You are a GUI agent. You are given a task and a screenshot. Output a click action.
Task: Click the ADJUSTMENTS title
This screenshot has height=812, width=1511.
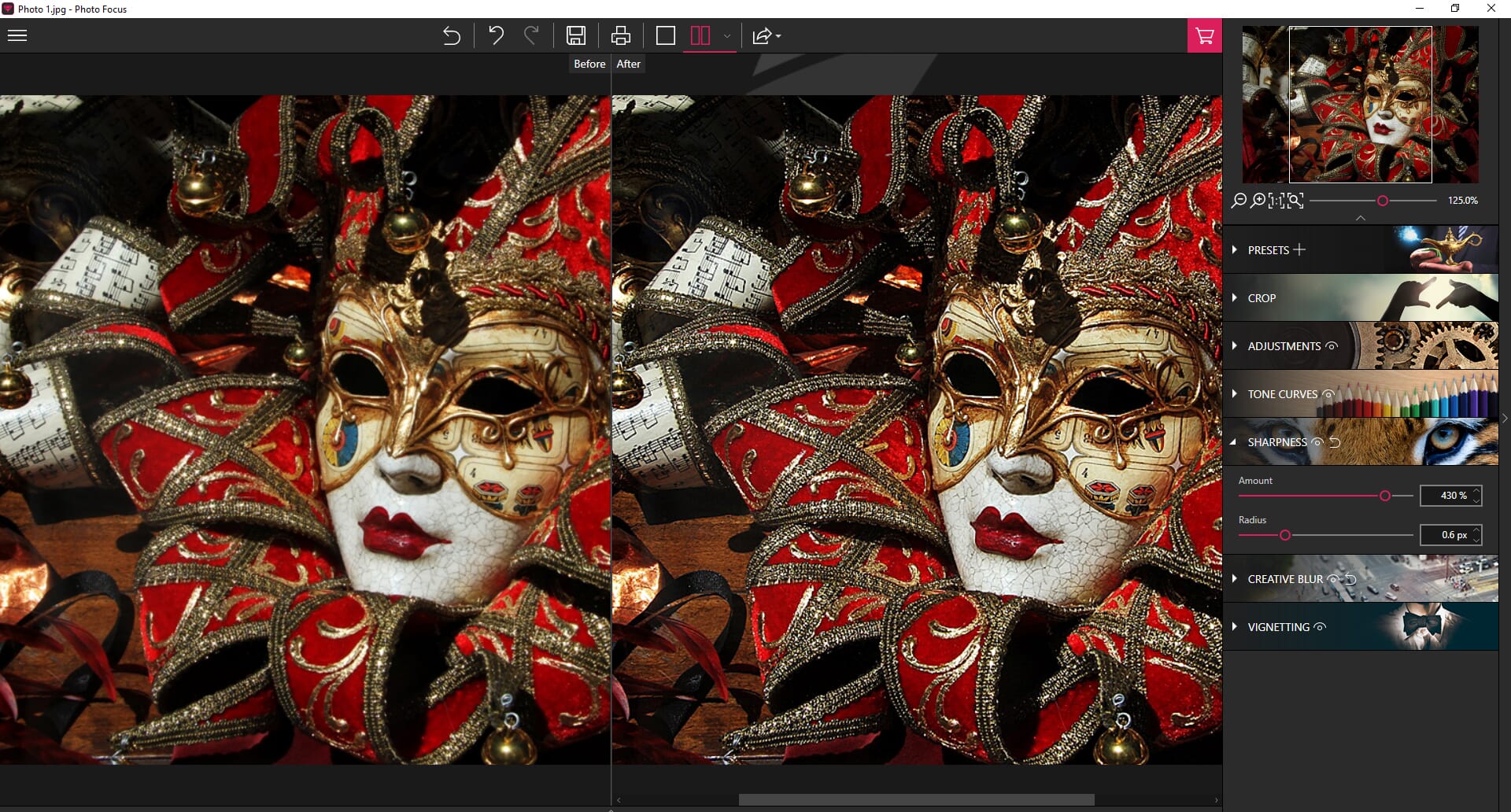(1284, 346)
